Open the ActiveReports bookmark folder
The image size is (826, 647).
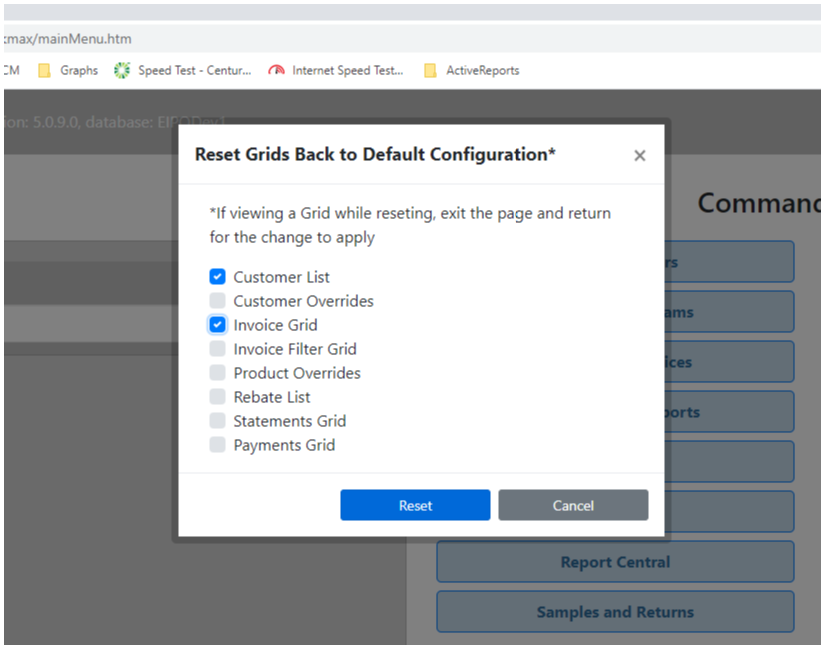471,71
